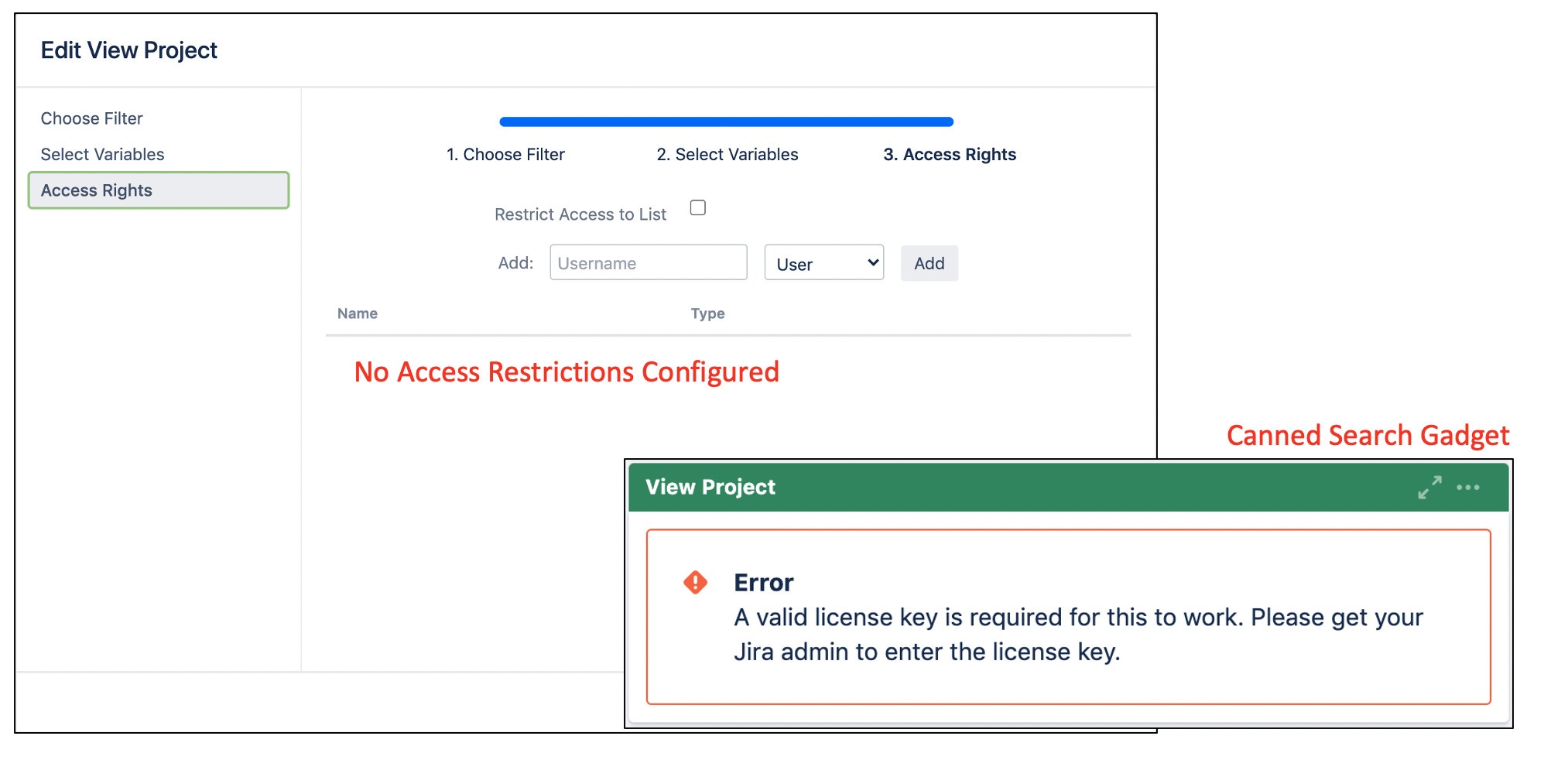The height and width of the screenshot is (760, 1568).
Task: Open the View Project gadget maximize arrows icon
Action: [x=1429, y=487]
